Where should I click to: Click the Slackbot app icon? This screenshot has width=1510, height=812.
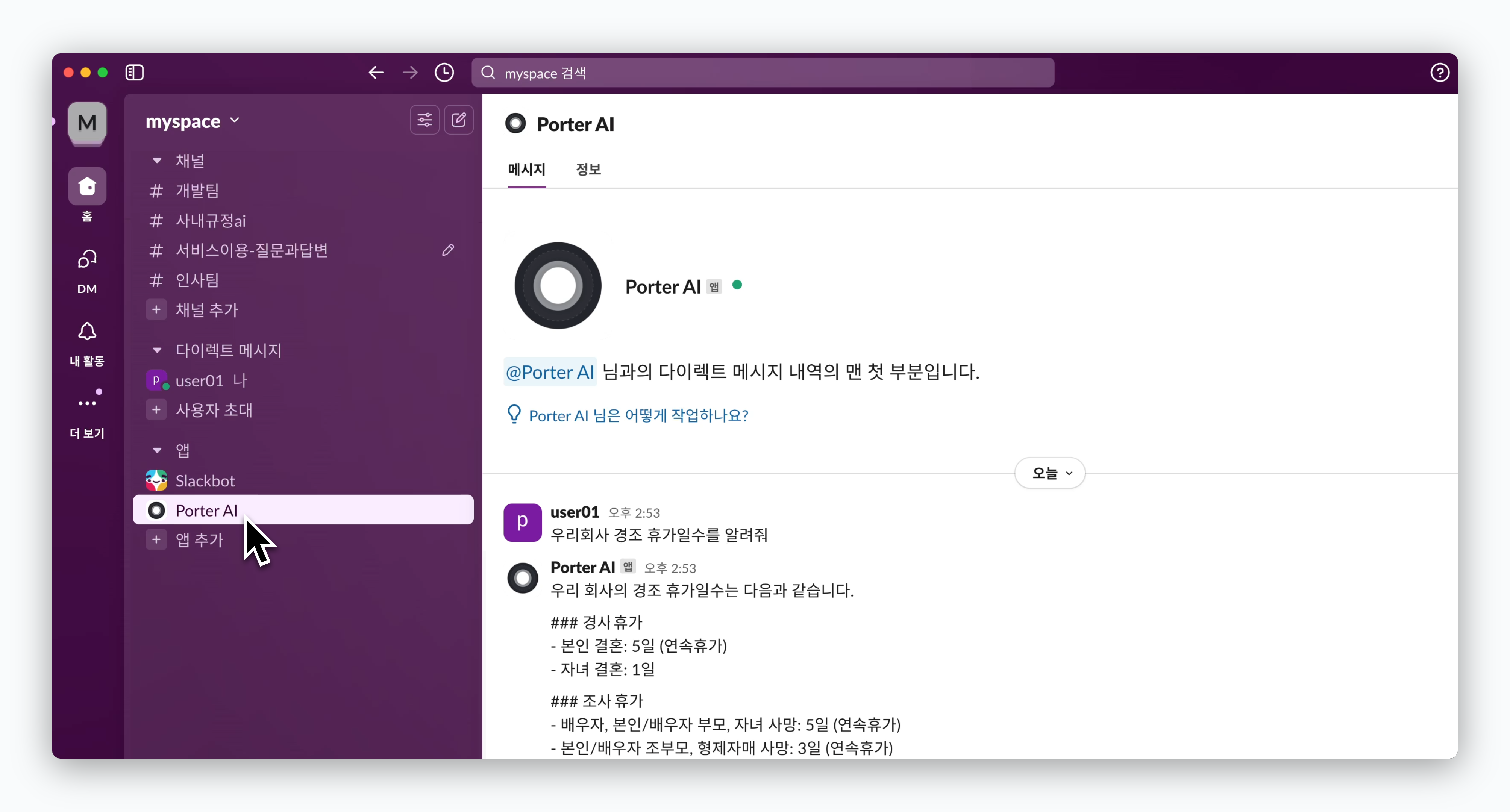pyautogui.click(x=156, y=481)
